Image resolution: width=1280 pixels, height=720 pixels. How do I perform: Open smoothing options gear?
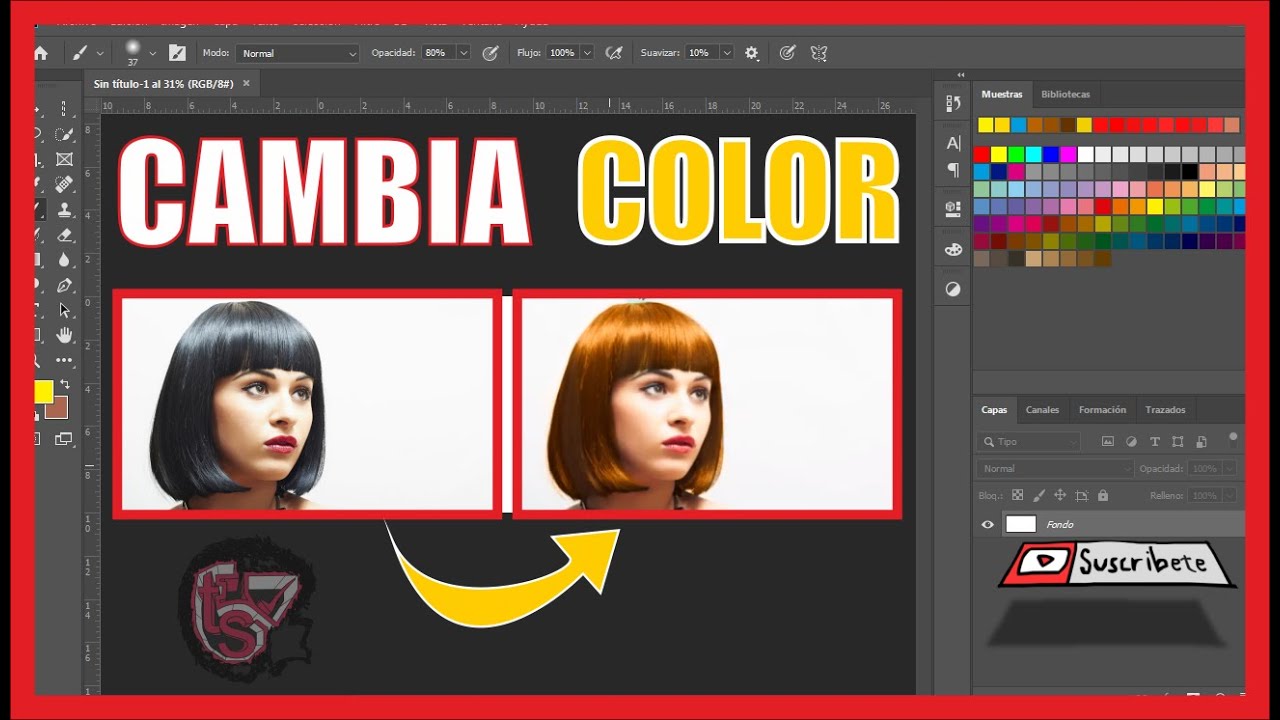[752, 53]
